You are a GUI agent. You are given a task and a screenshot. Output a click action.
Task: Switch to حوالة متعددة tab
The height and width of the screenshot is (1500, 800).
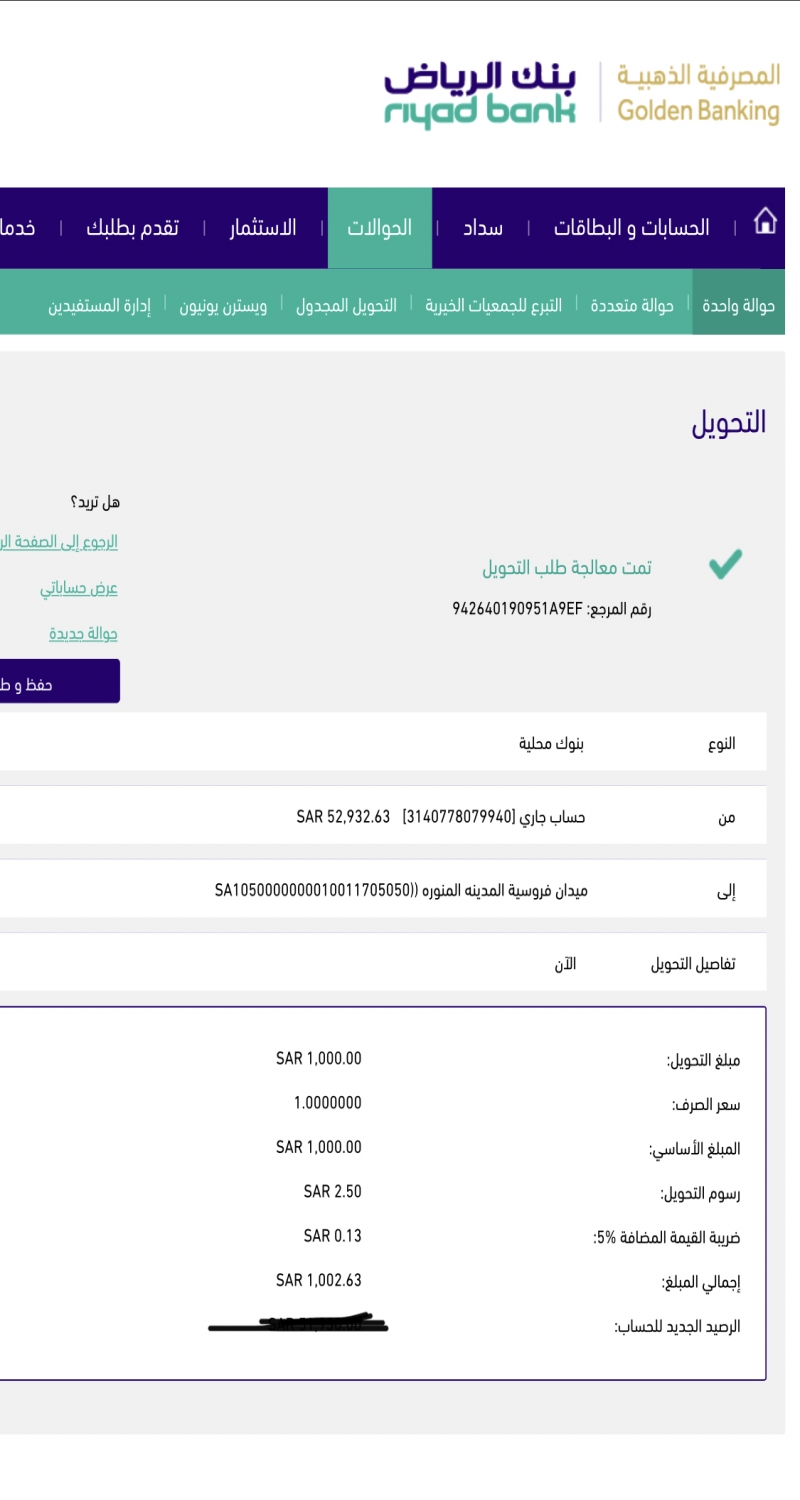631,305
